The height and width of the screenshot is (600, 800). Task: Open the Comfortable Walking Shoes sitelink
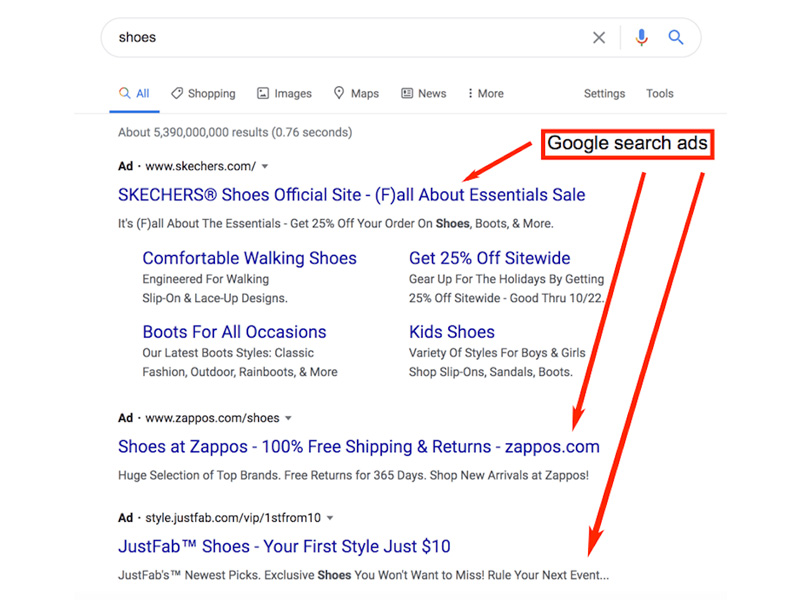pyautogui.click(x=249, y=258)
